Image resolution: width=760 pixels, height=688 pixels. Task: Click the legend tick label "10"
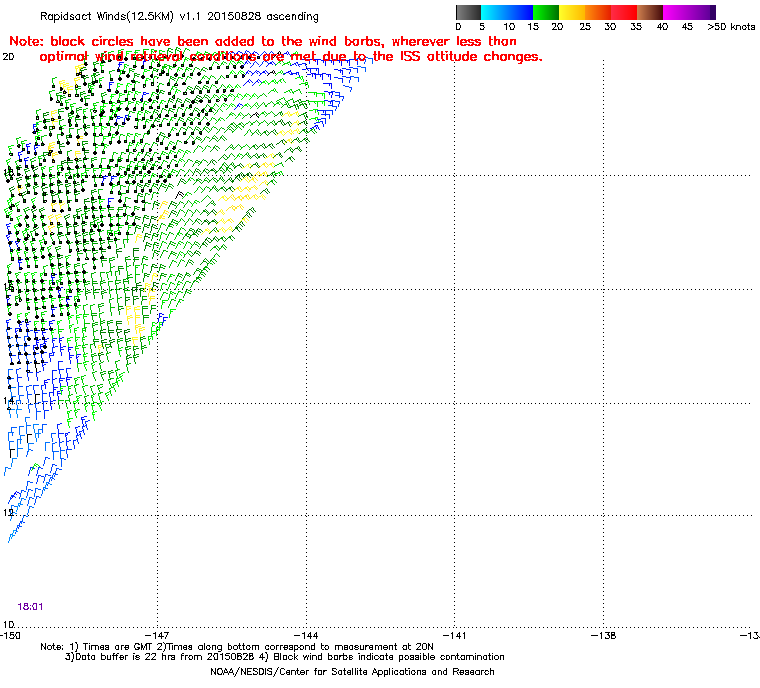tap(509, 27)
